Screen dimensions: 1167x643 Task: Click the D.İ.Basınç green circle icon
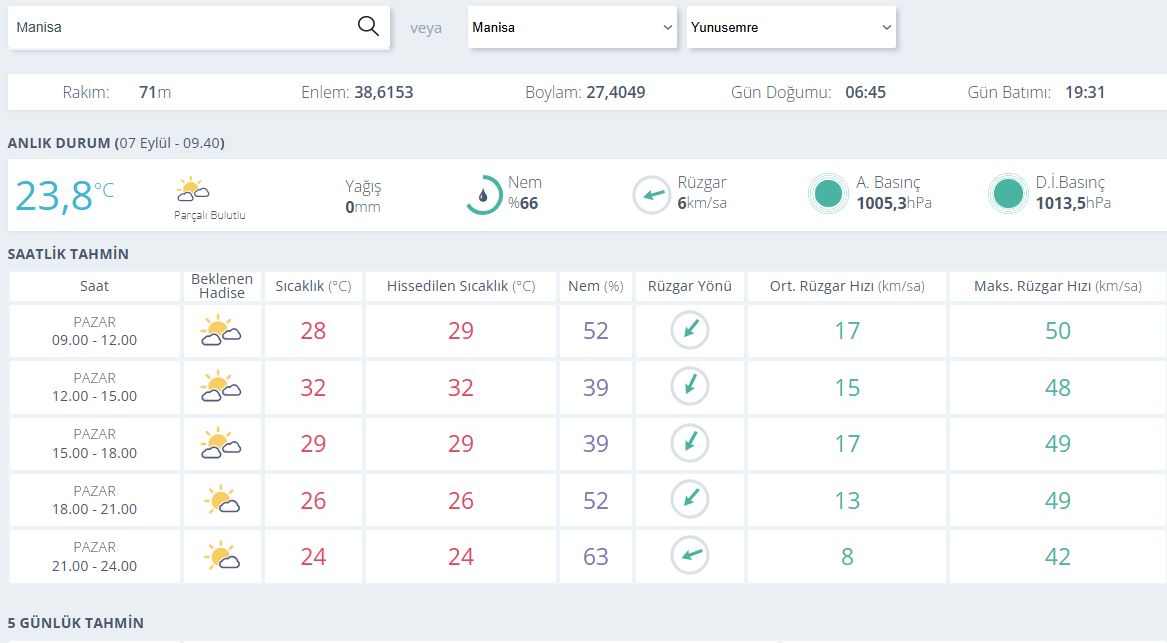tap(1008, 194)
